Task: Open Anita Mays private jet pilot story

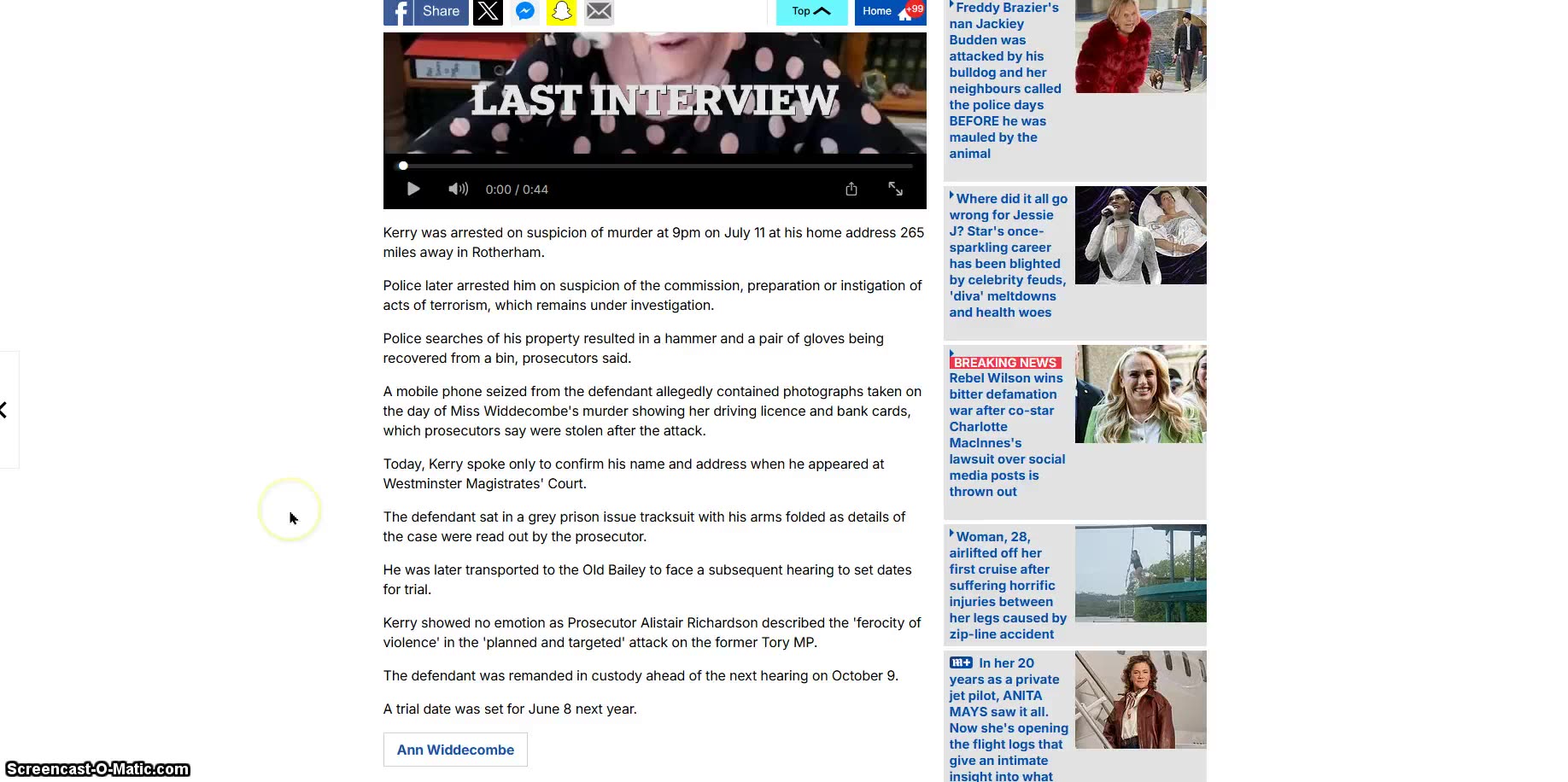Action: (x=1009, y=719)
